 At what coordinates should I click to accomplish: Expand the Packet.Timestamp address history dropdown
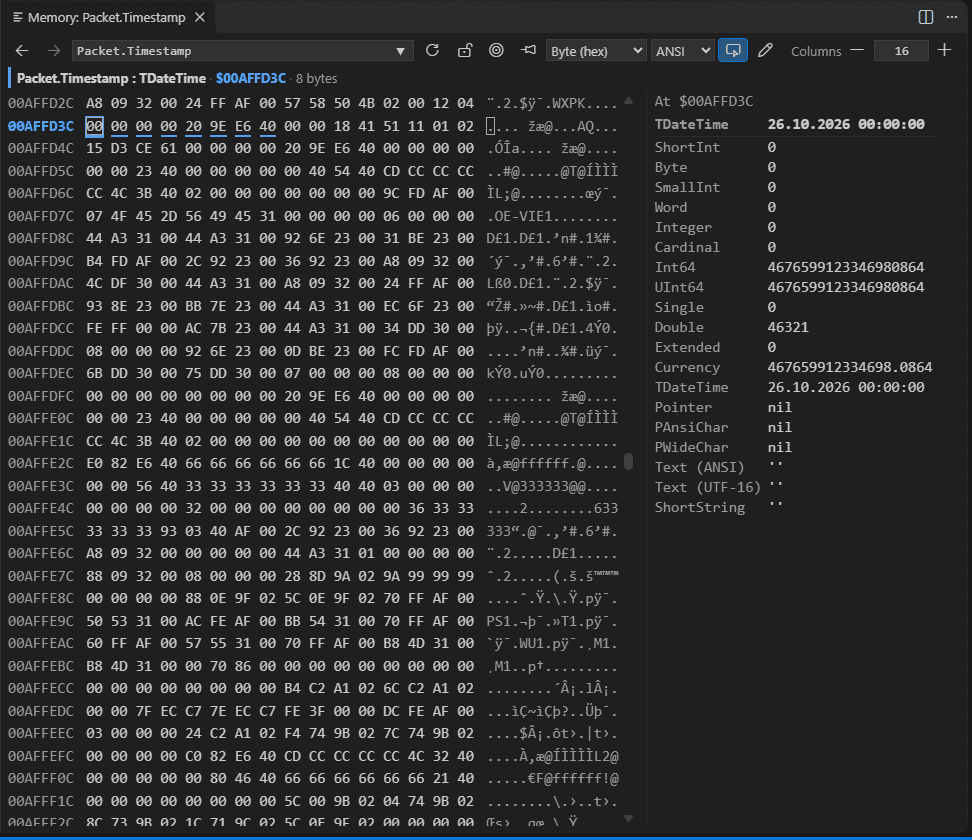click(x=400, y=51)
